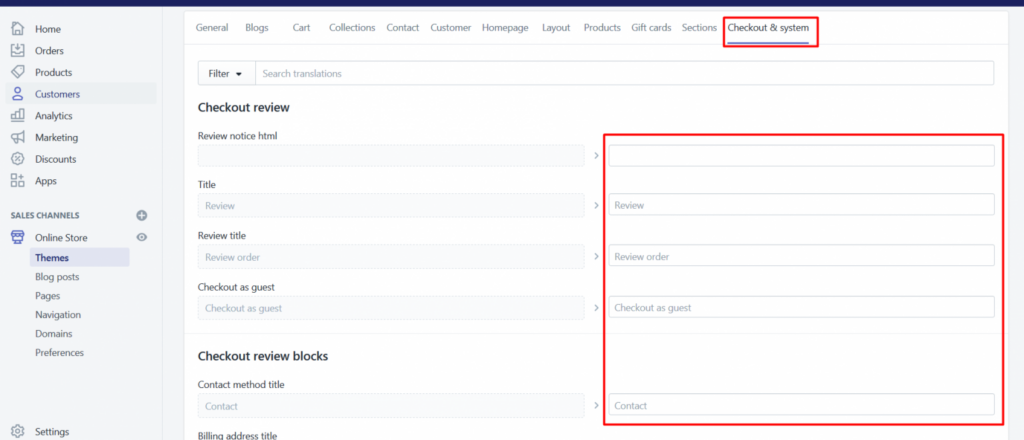Click the Apps grid icon
The width and height of the screenshot is (1024, 440).
pyautogui.click(x=17, y=181)
